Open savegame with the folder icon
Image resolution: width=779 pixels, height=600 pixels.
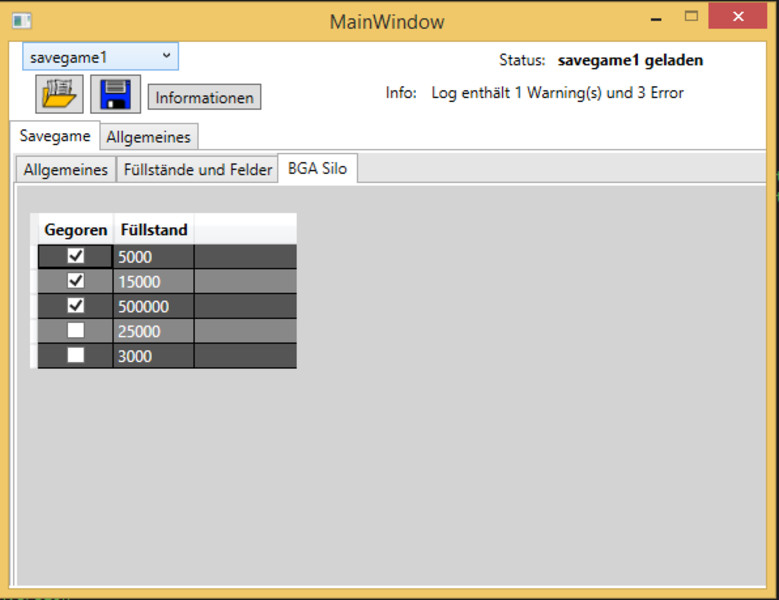point(60,94)
